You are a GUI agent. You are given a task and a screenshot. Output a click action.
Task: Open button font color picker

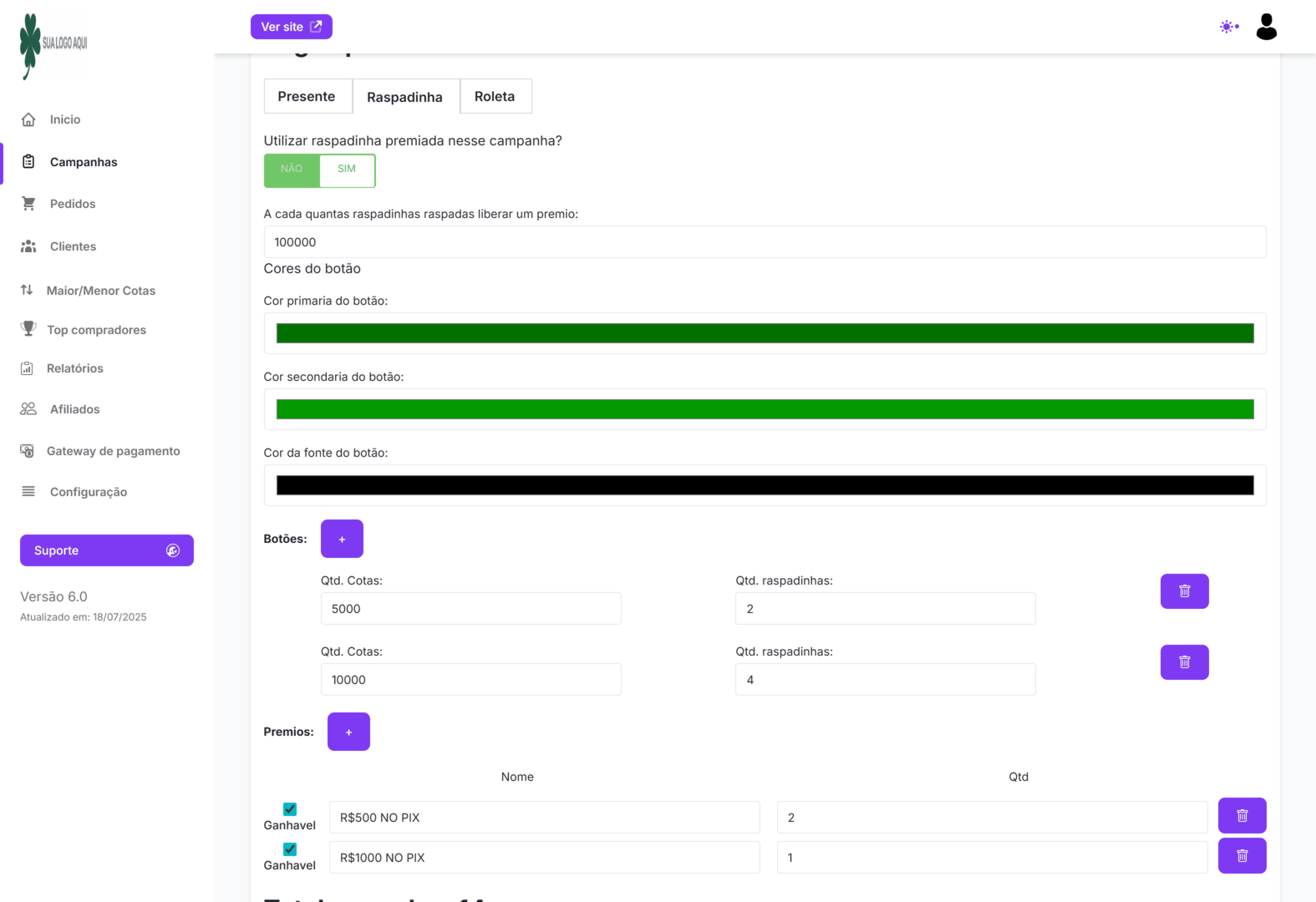pyautogui.click(x=765, y=485)
